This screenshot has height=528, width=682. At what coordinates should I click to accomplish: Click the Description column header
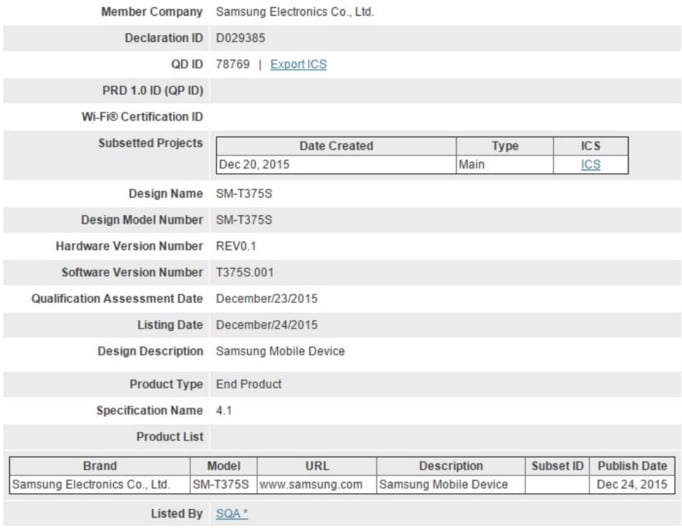(451, 466)
